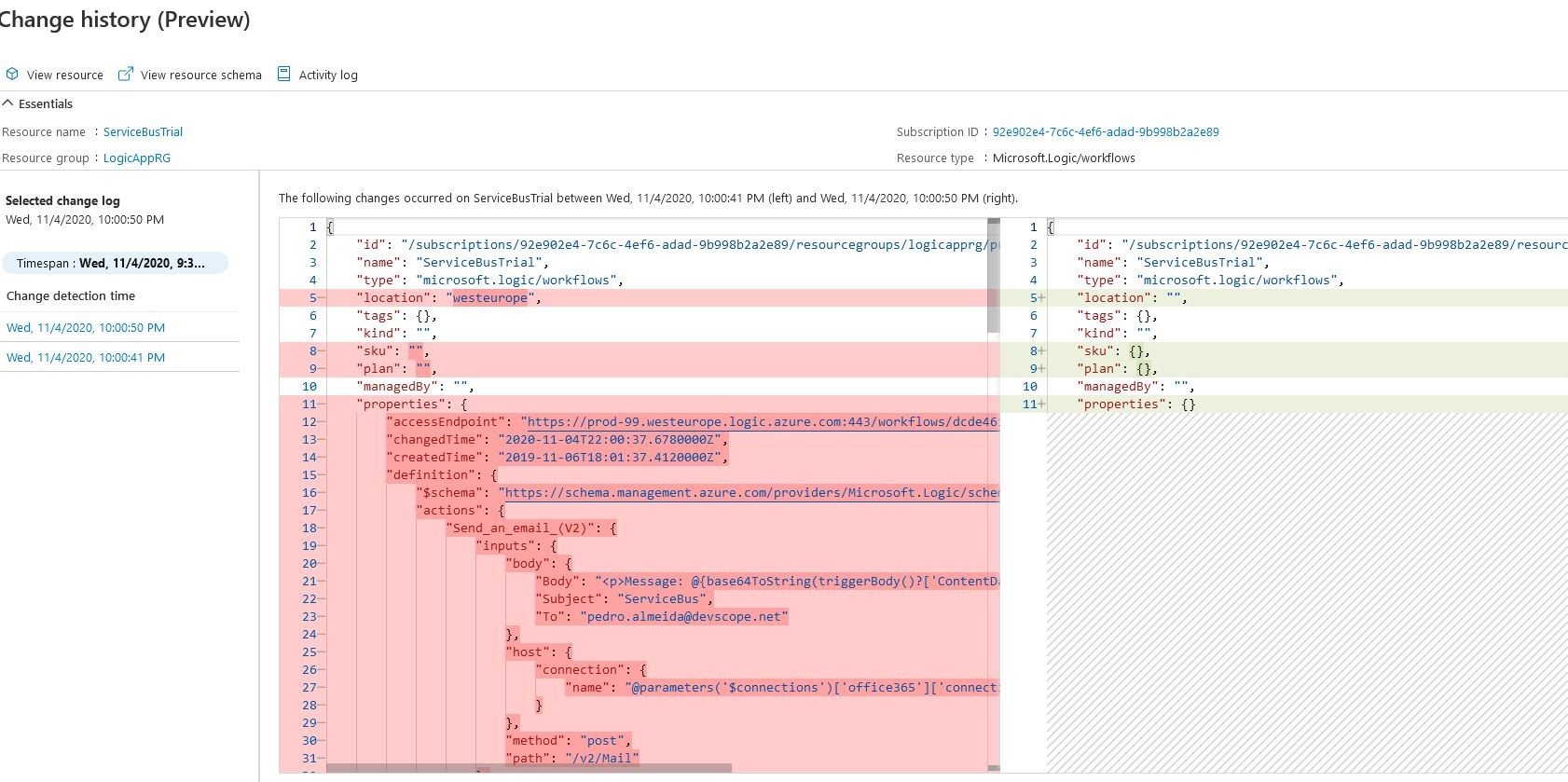Screen dimensions: 1568x782
Task: Click the highlighted westeurope location value
Action: point(489,298)
